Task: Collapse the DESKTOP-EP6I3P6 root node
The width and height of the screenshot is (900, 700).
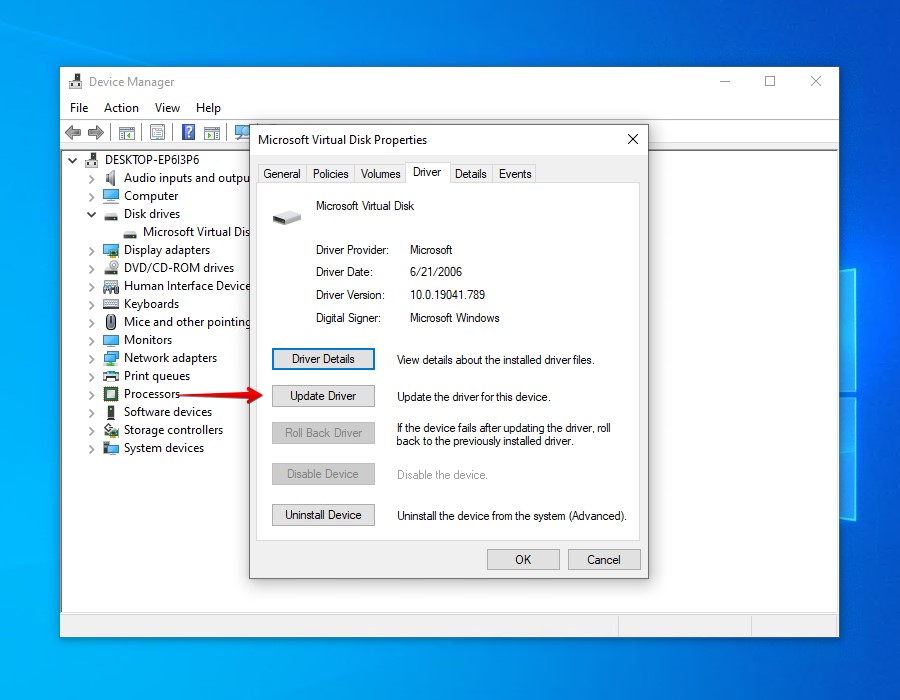Action: tap(72, 160)
